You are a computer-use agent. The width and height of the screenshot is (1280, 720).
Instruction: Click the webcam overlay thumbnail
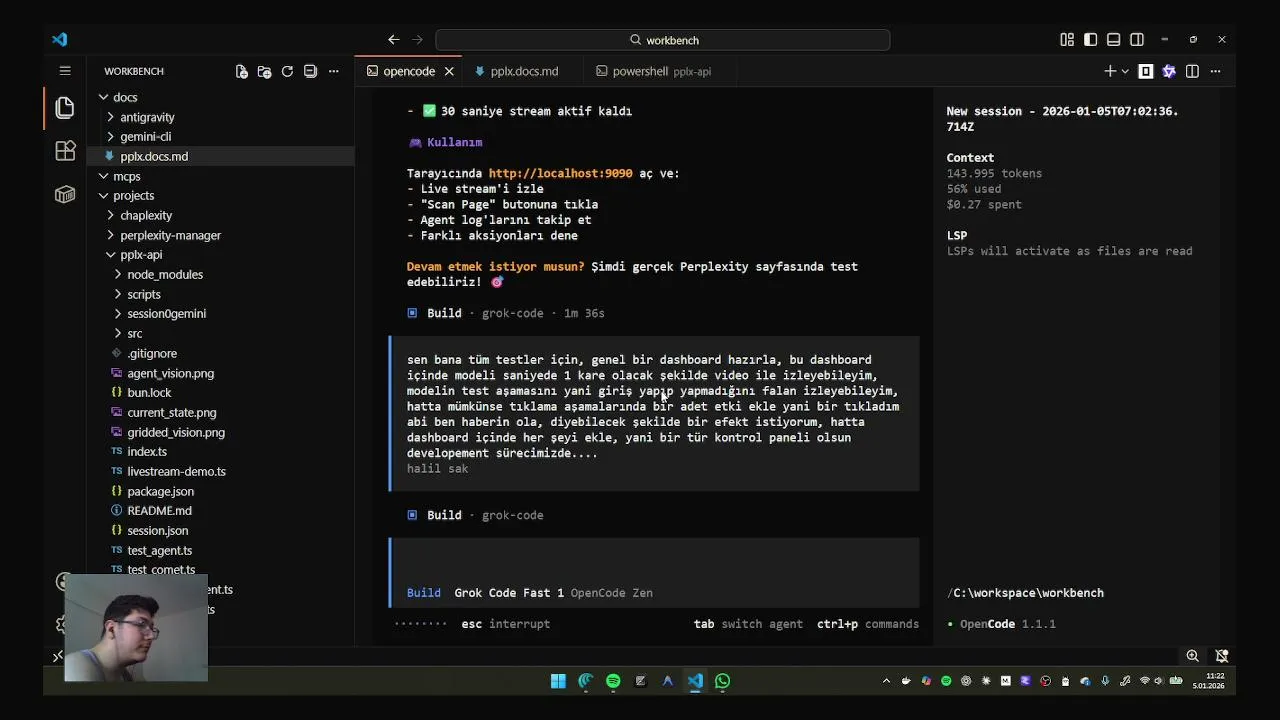point(136,628)
